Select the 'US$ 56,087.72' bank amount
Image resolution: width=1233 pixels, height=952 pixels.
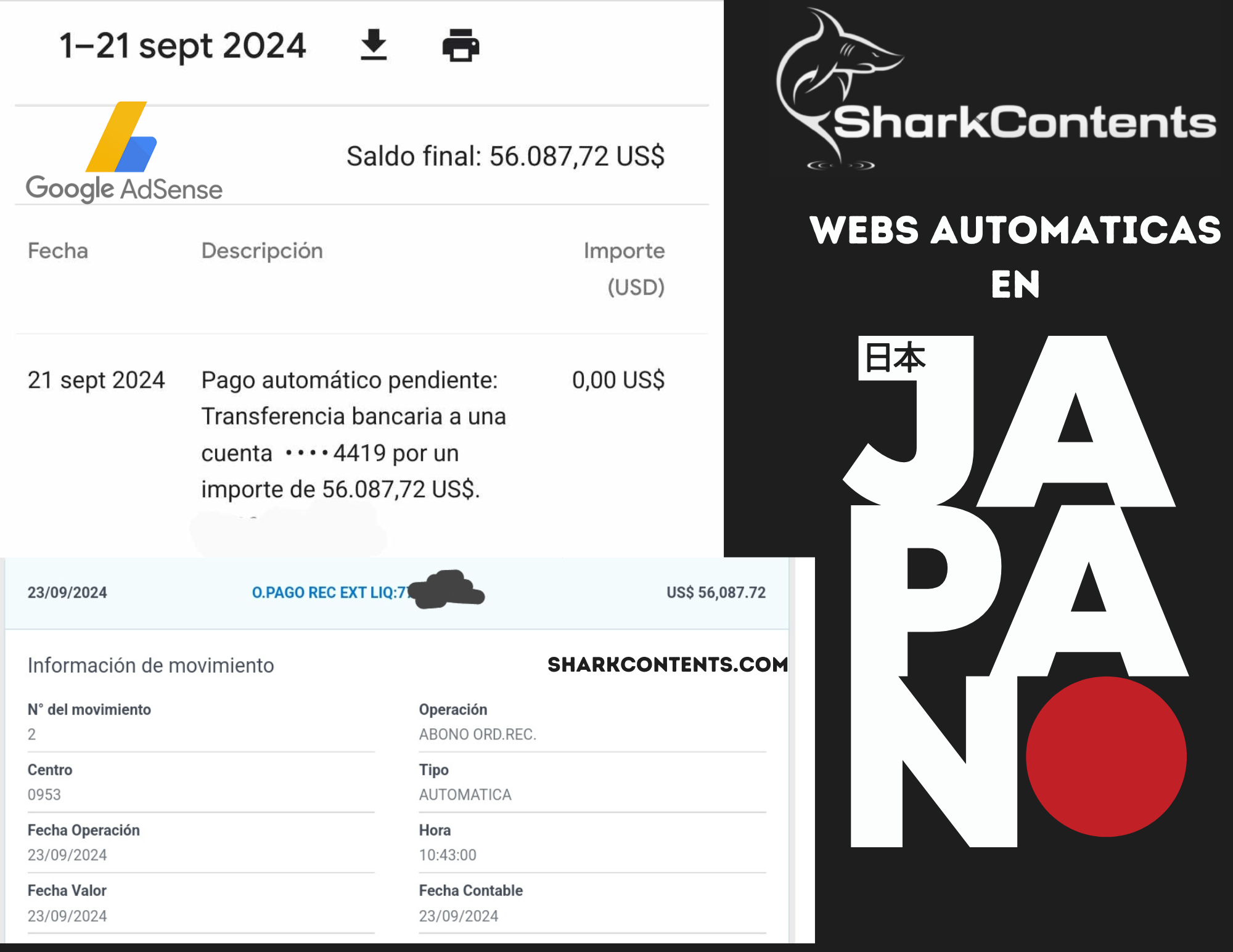point(716,593)
